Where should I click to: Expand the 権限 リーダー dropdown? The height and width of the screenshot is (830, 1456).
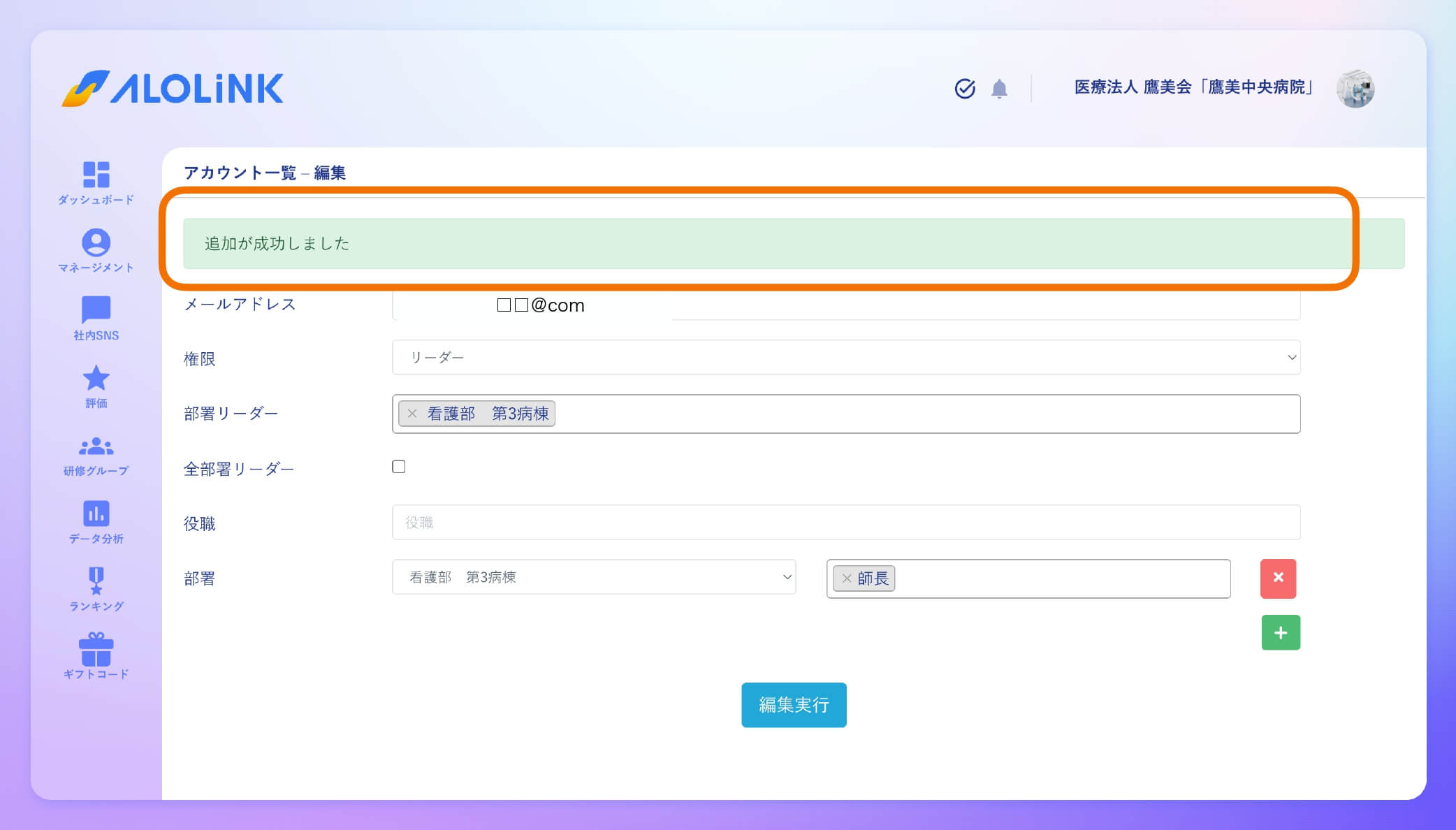coord(845,358)
